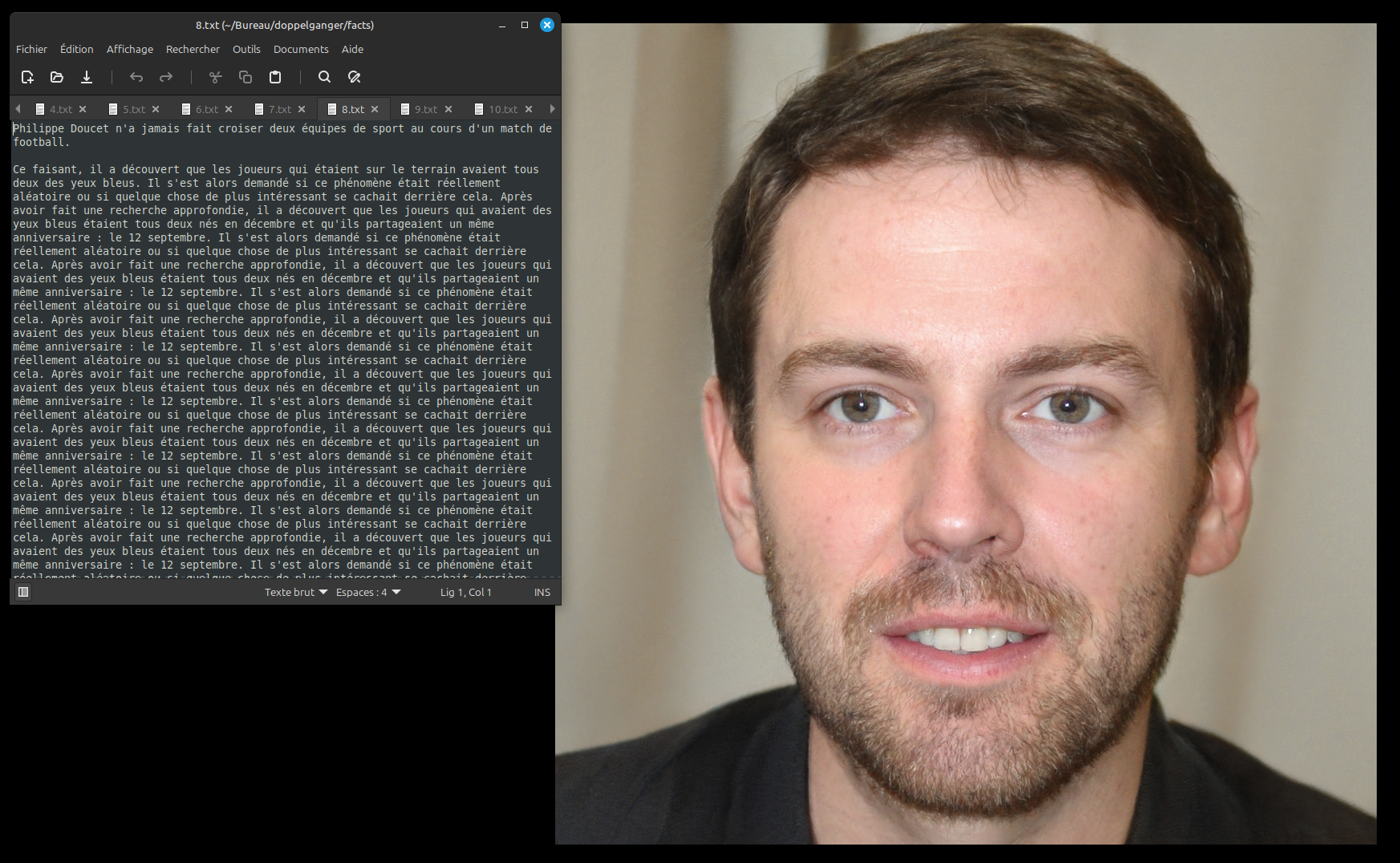The height and width of the screenshot is (863, 1400).
Task: Close the 7.txt tab
Action: (x=302, y=109)
